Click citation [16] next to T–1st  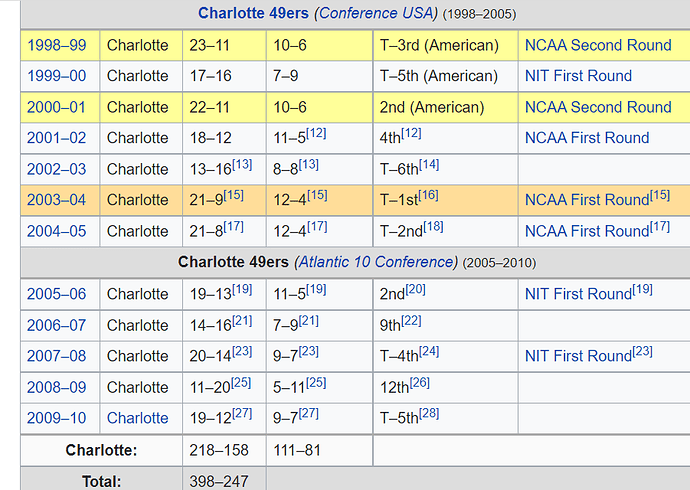428,195
